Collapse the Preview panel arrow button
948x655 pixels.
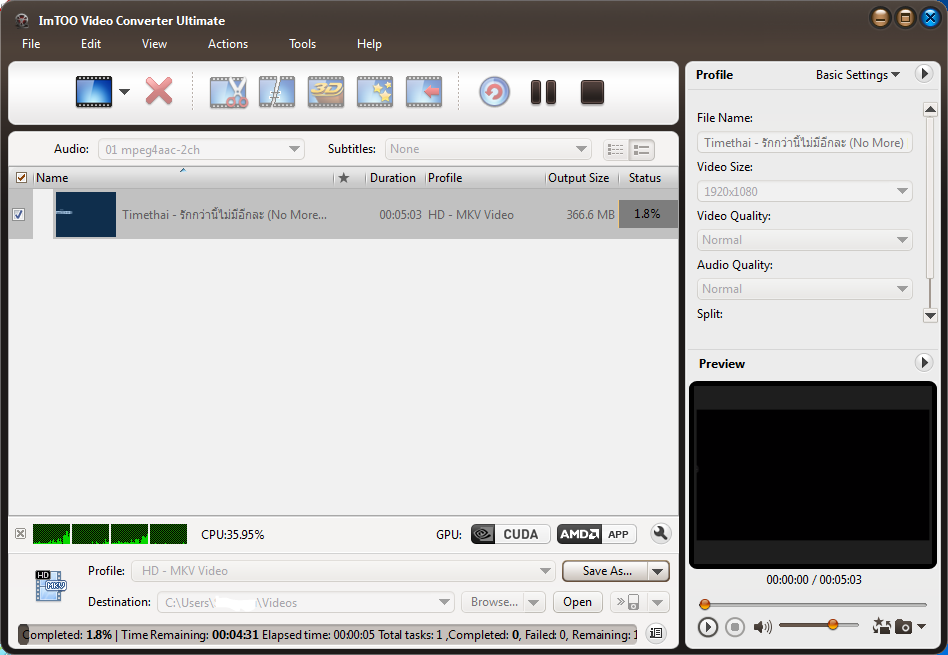tap(923, 363)
